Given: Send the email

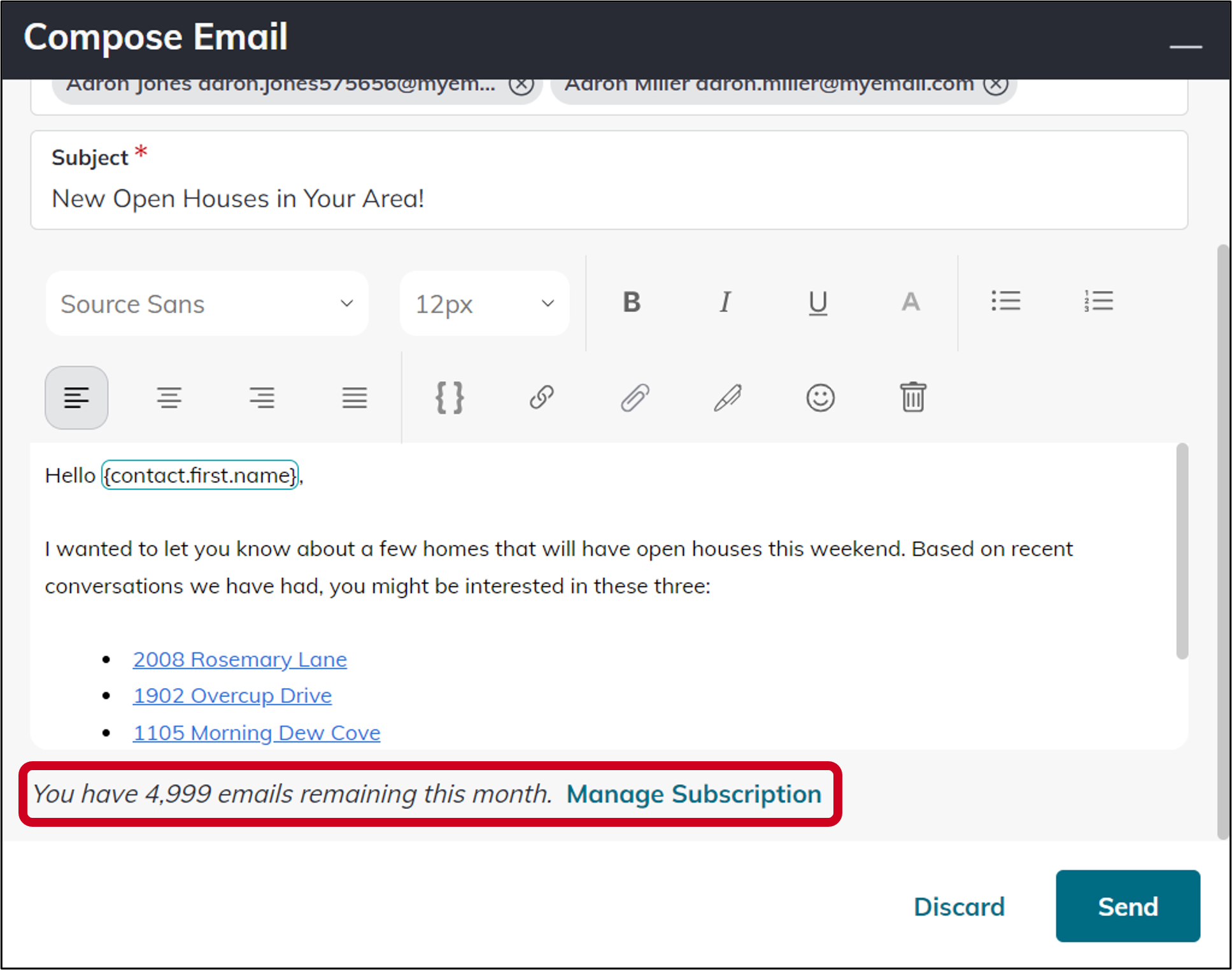Looking at the screenshot, I should pyautogui.click(x=1128, y=906).
